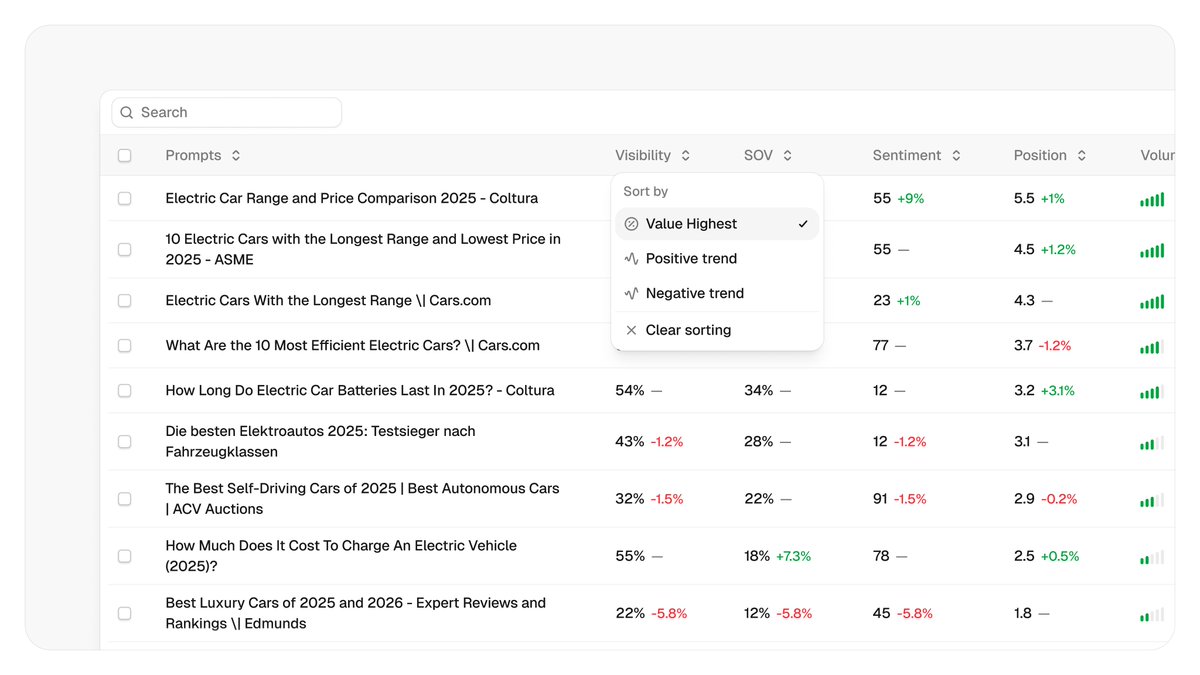Check the 10 Most Efficient Electric Cars row
This screenshot has height=675, width=1200.
[x=125, y=346]
